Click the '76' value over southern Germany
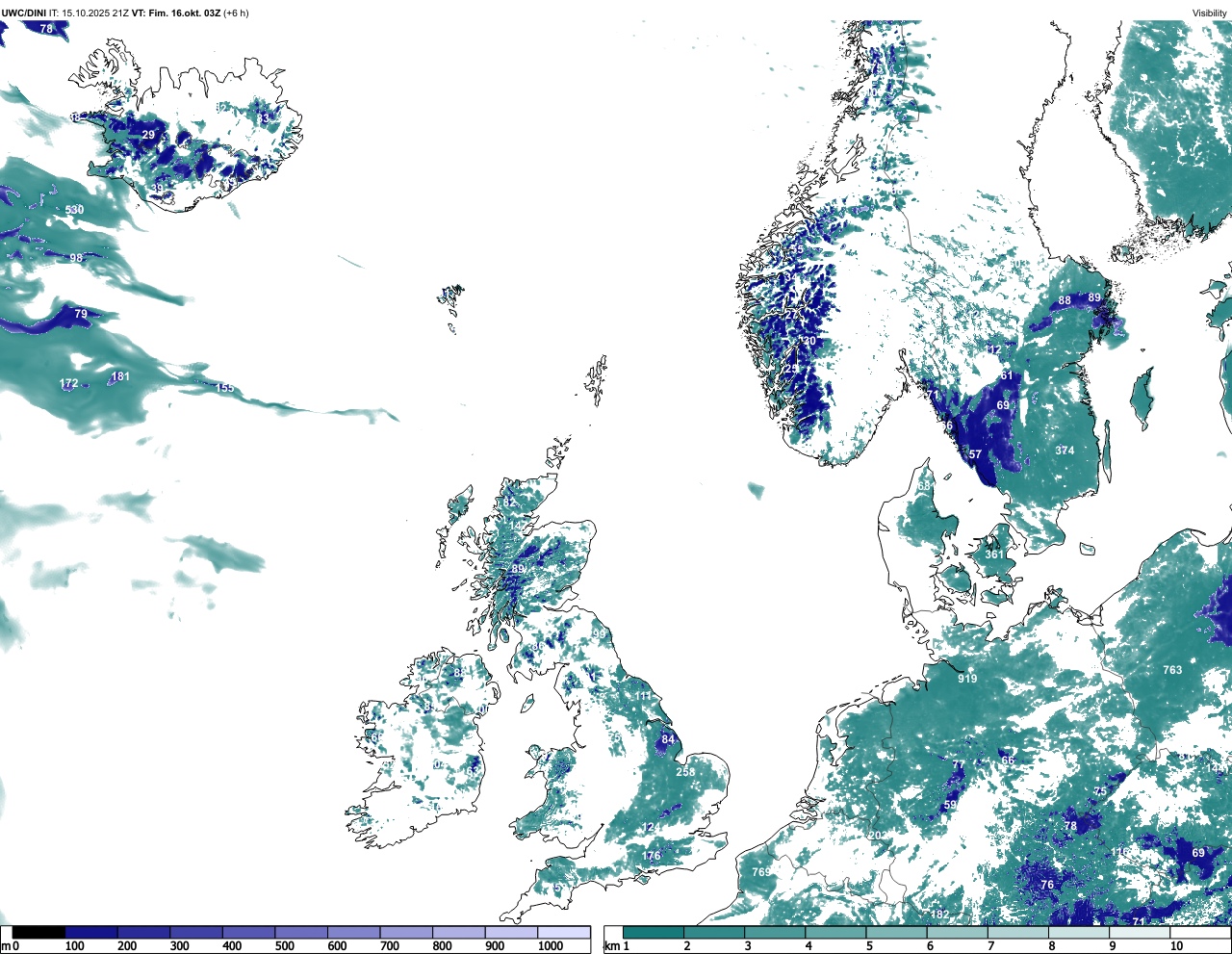 point(1047,885)
